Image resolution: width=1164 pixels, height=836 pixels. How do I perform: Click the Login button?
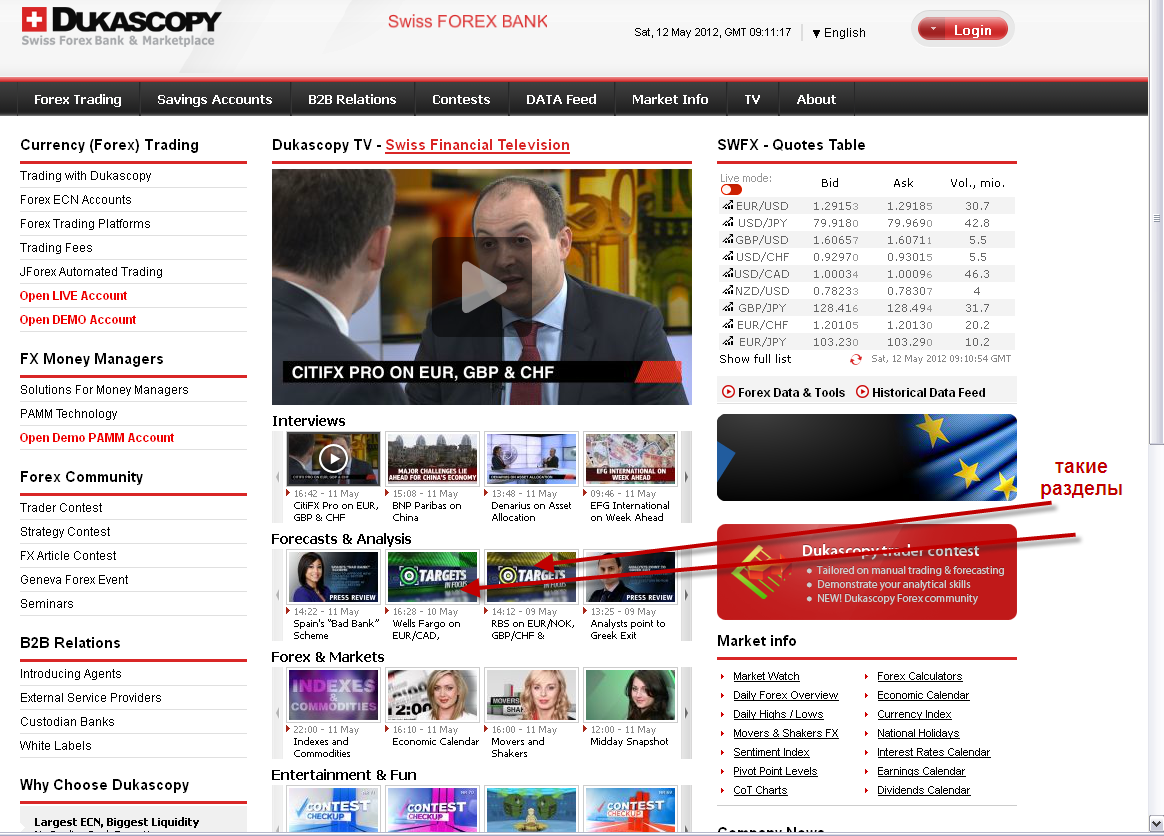963,30
